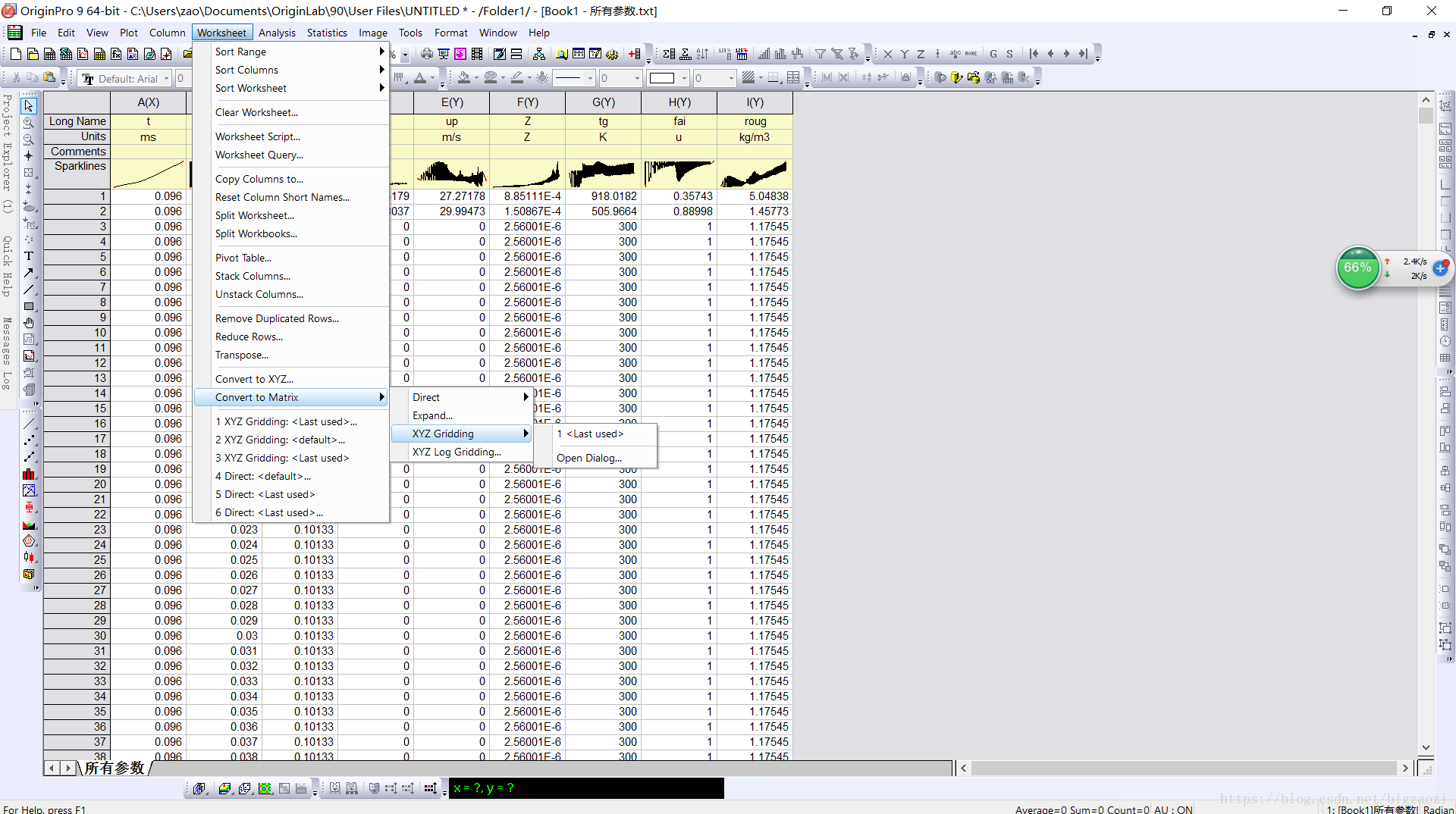Click the I(Y) column header
This screenshot has height=814, width=1456.
(755, 102)
